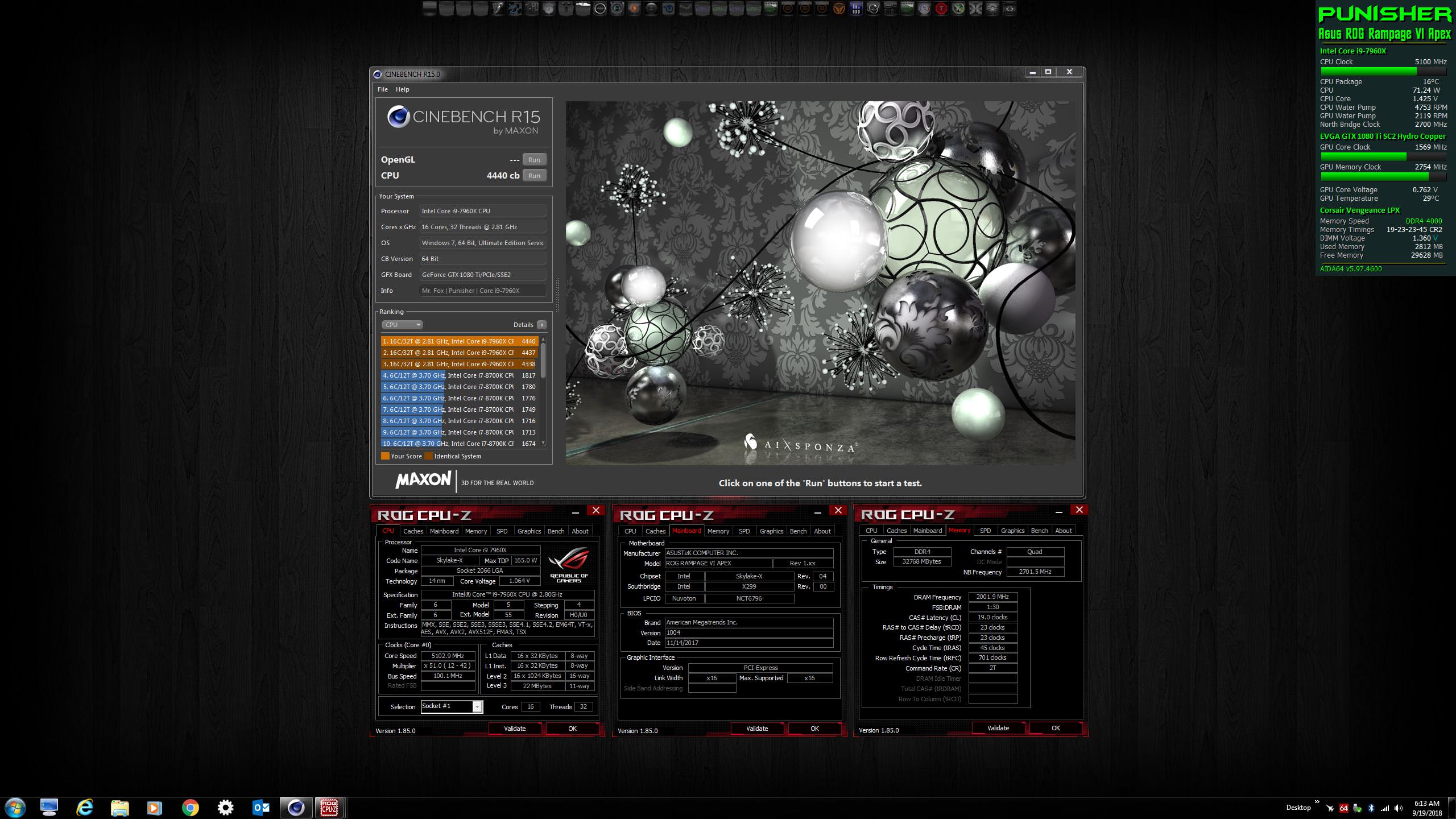Viewport: 1456px width, 819px height.
Task: Click the Republic of Gamers logo in CPU-Z
Action: (569, 565)
